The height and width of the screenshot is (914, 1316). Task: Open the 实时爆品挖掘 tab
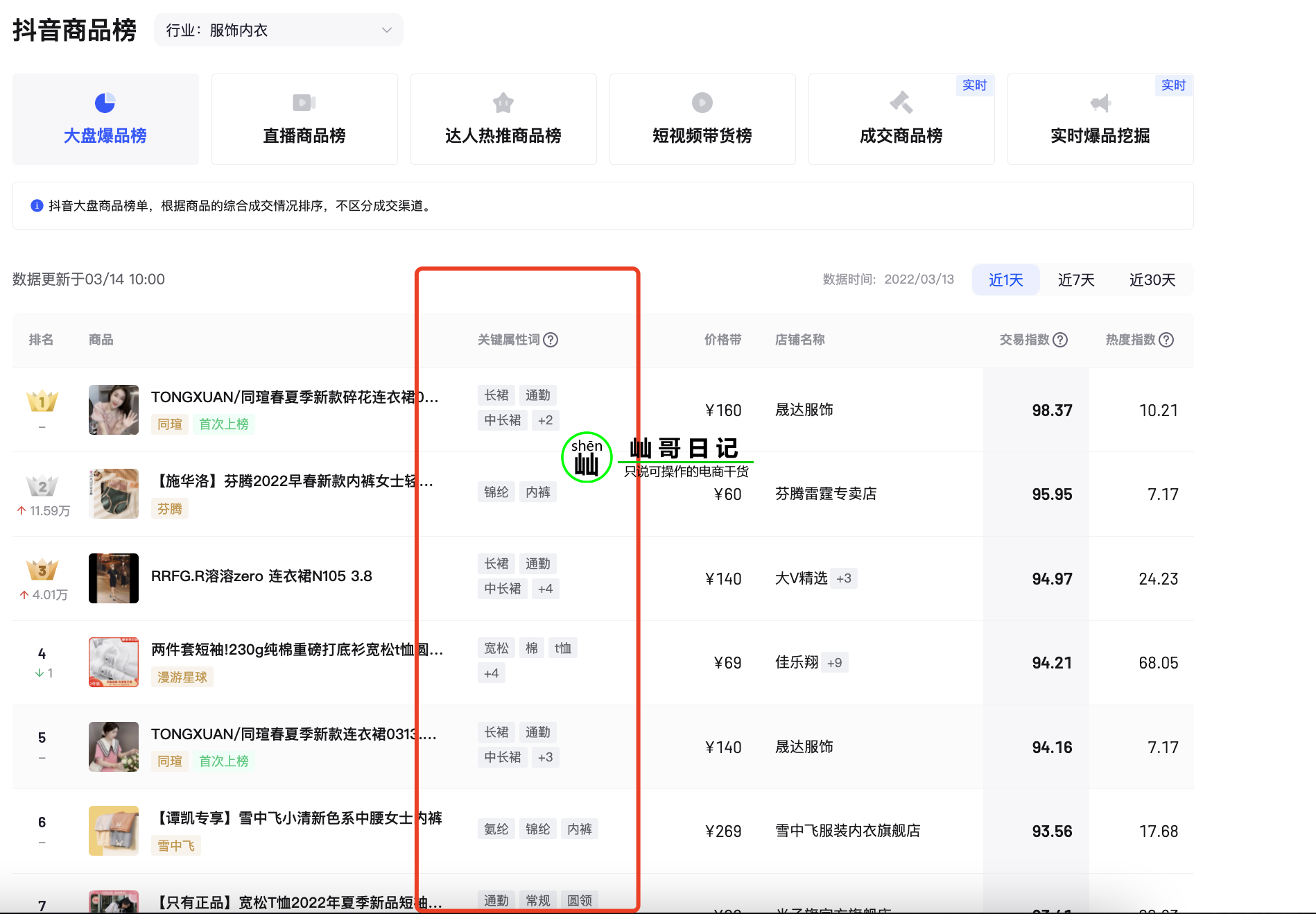coord(1100,119)
